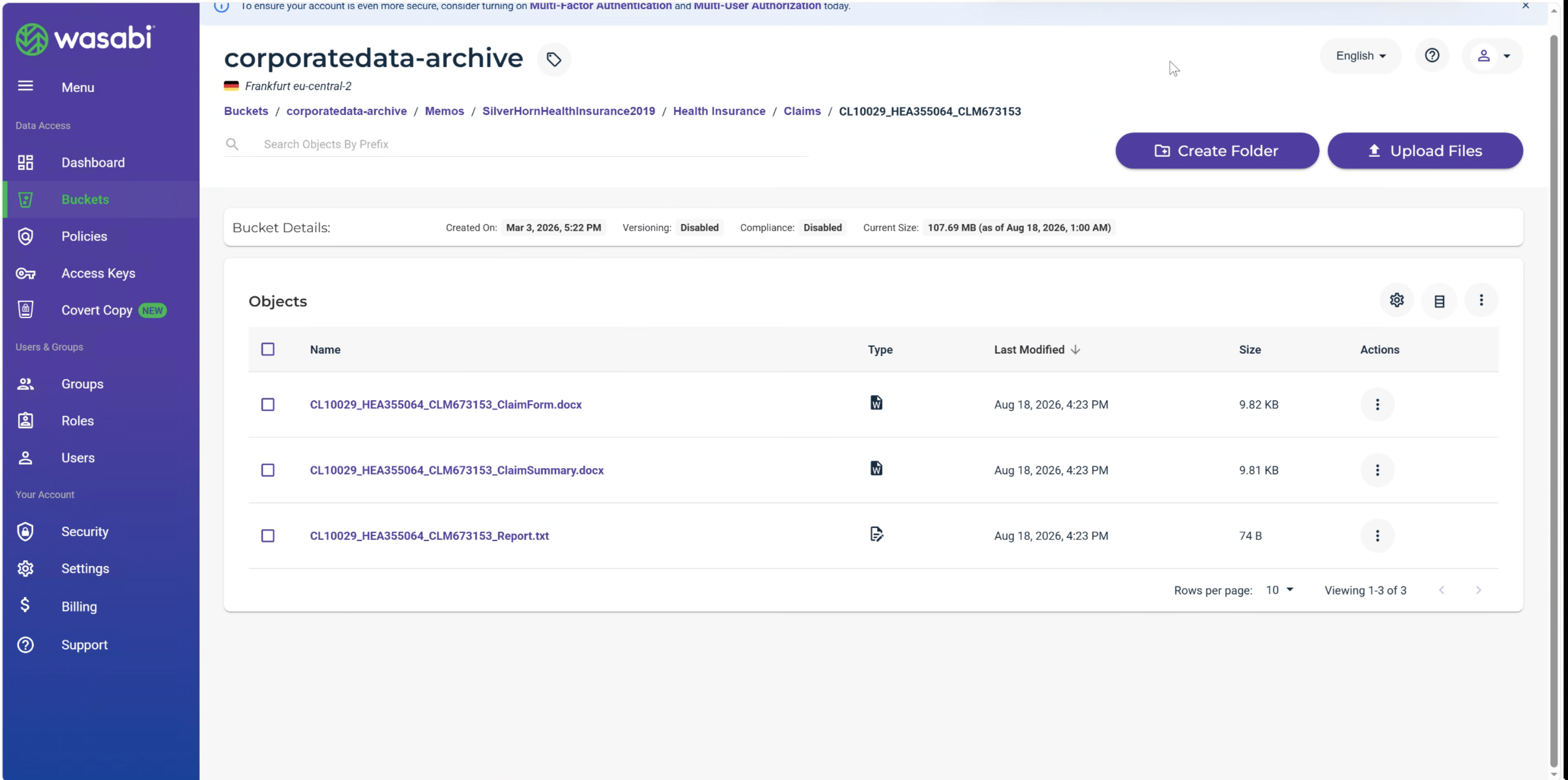This screenshot has width=1568, height=780.
Task: Click the Roles badge icon
Action: pyautogui.click(x=26, y=420)
